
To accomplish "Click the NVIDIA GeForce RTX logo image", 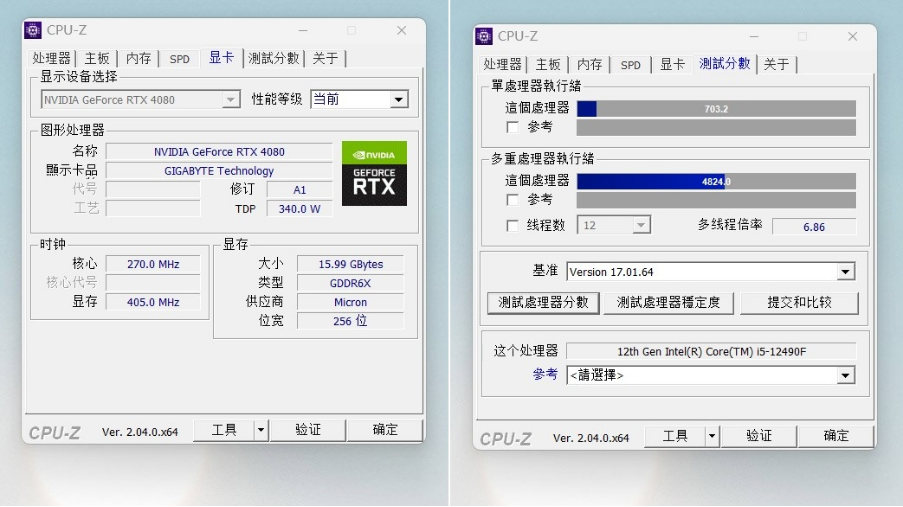I will [374, 173].
